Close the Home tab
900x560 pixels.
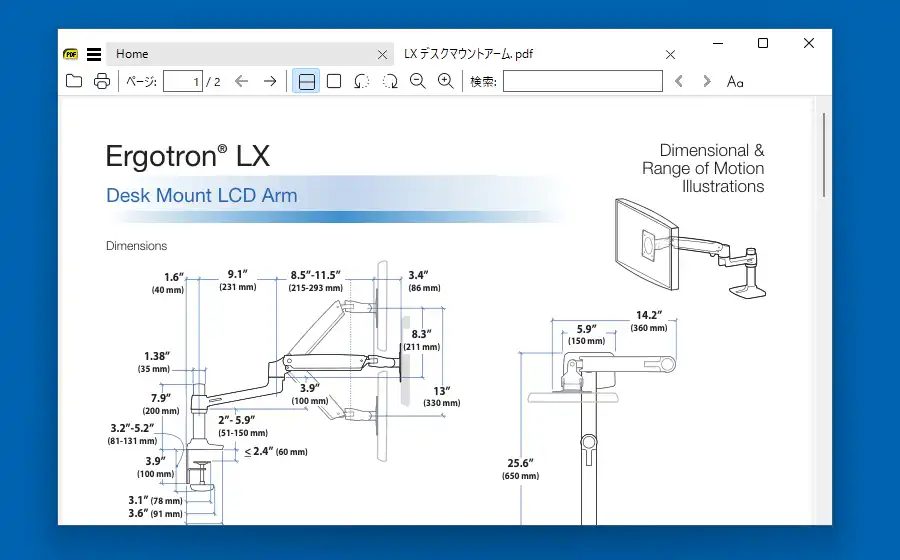(x=382, y=55)
